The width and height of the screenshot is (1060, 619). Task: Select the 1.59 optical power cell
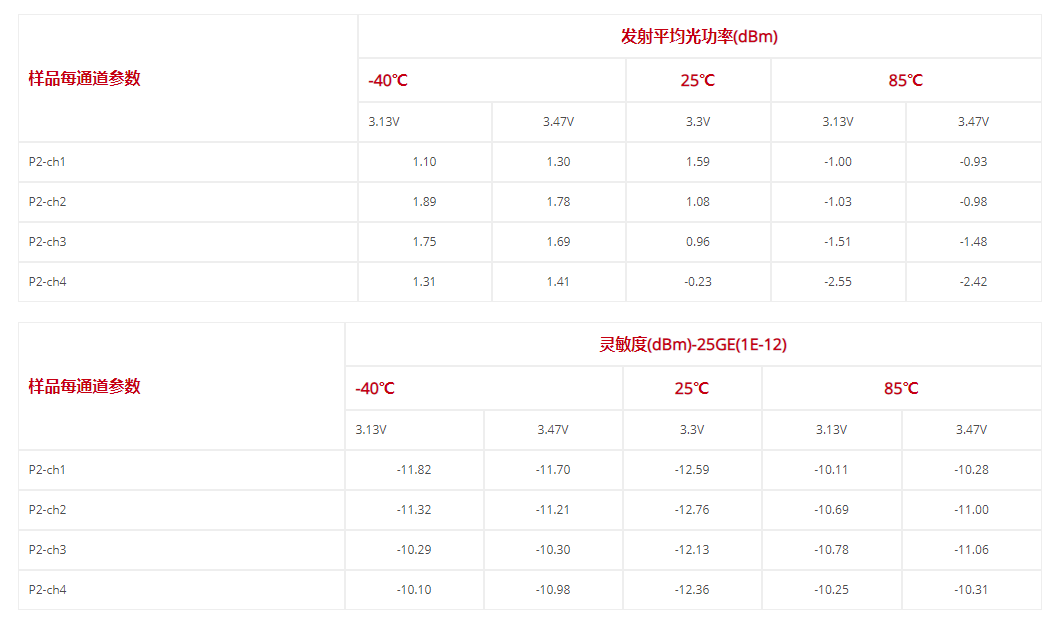click(698, 162)
